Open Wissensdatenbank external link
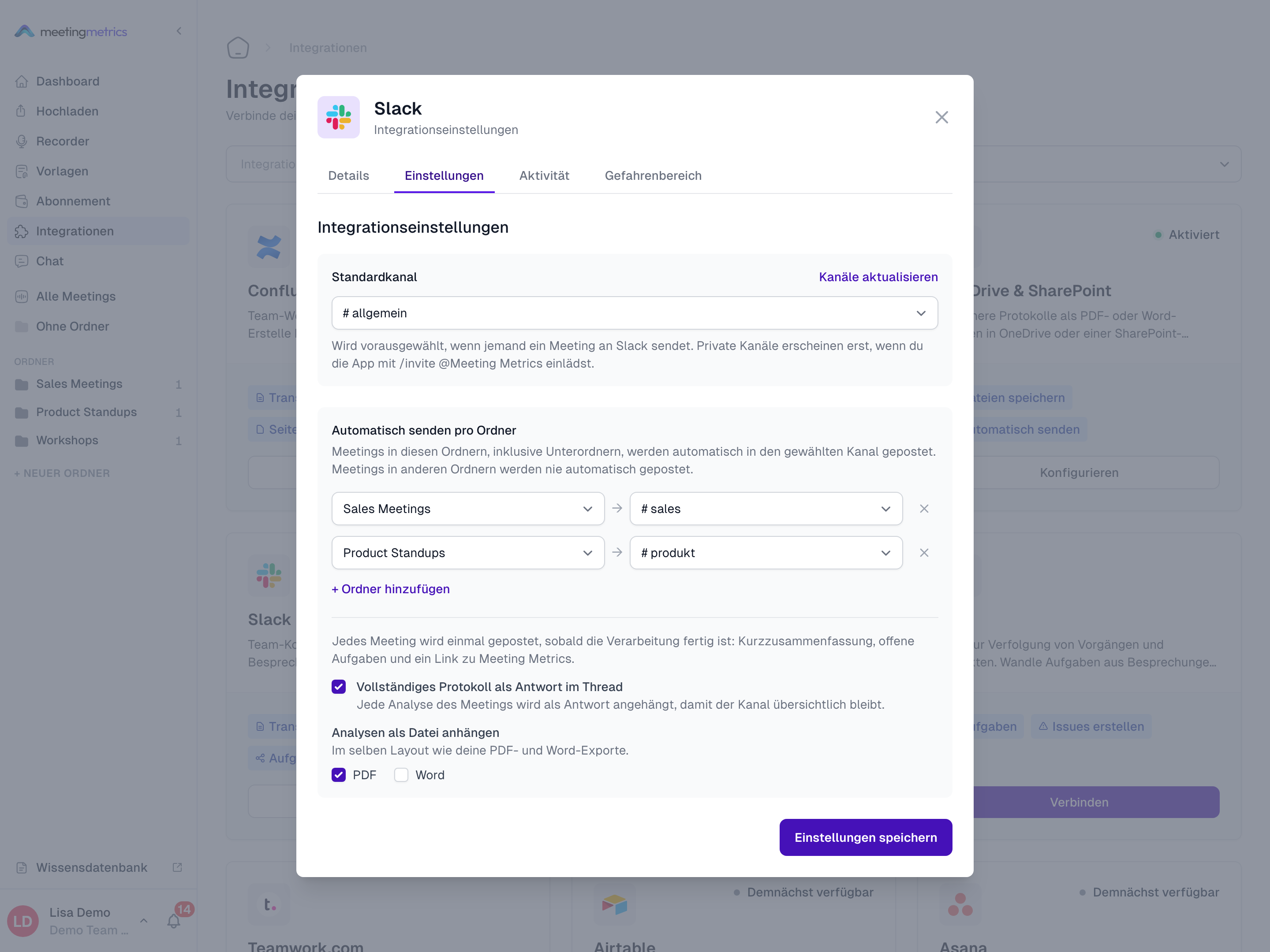 98,868
